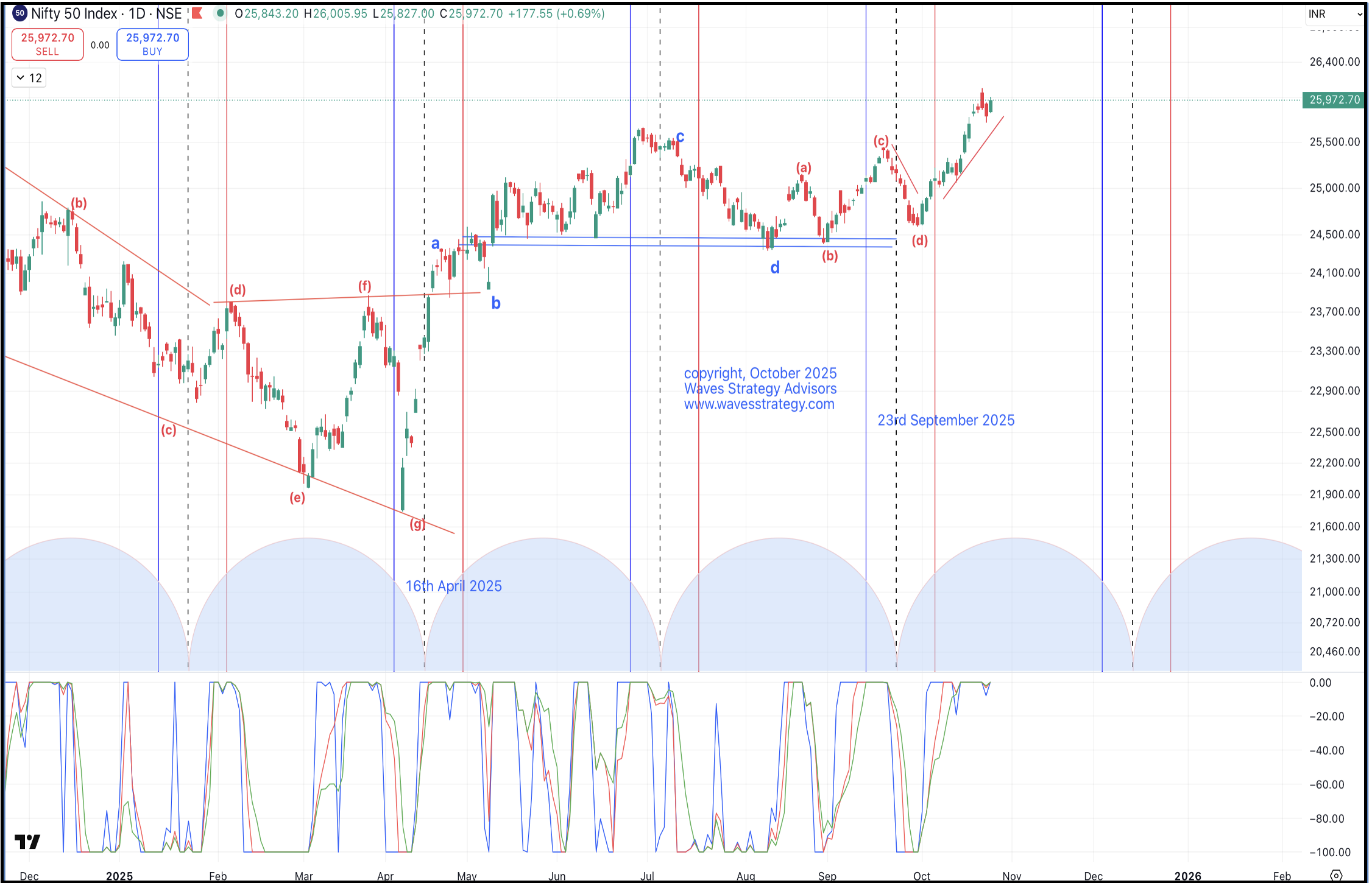This screenshot has height=883, width=1372.
Task: Click the red flag icon beside NSE
Action: point(197,13)
